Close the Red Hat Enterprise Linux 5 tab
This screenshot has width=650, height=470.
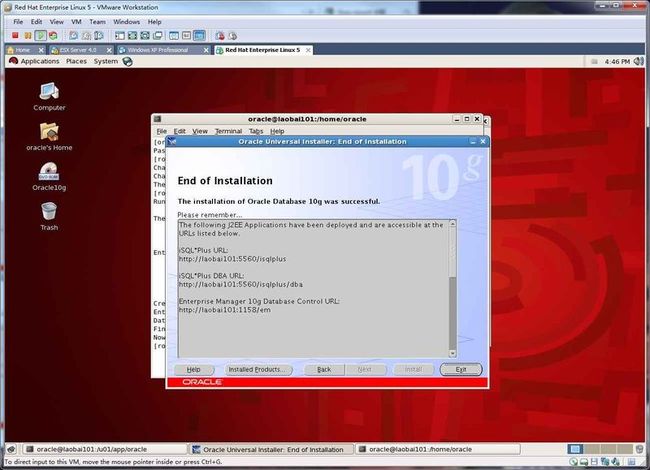(x=308, y=50)
